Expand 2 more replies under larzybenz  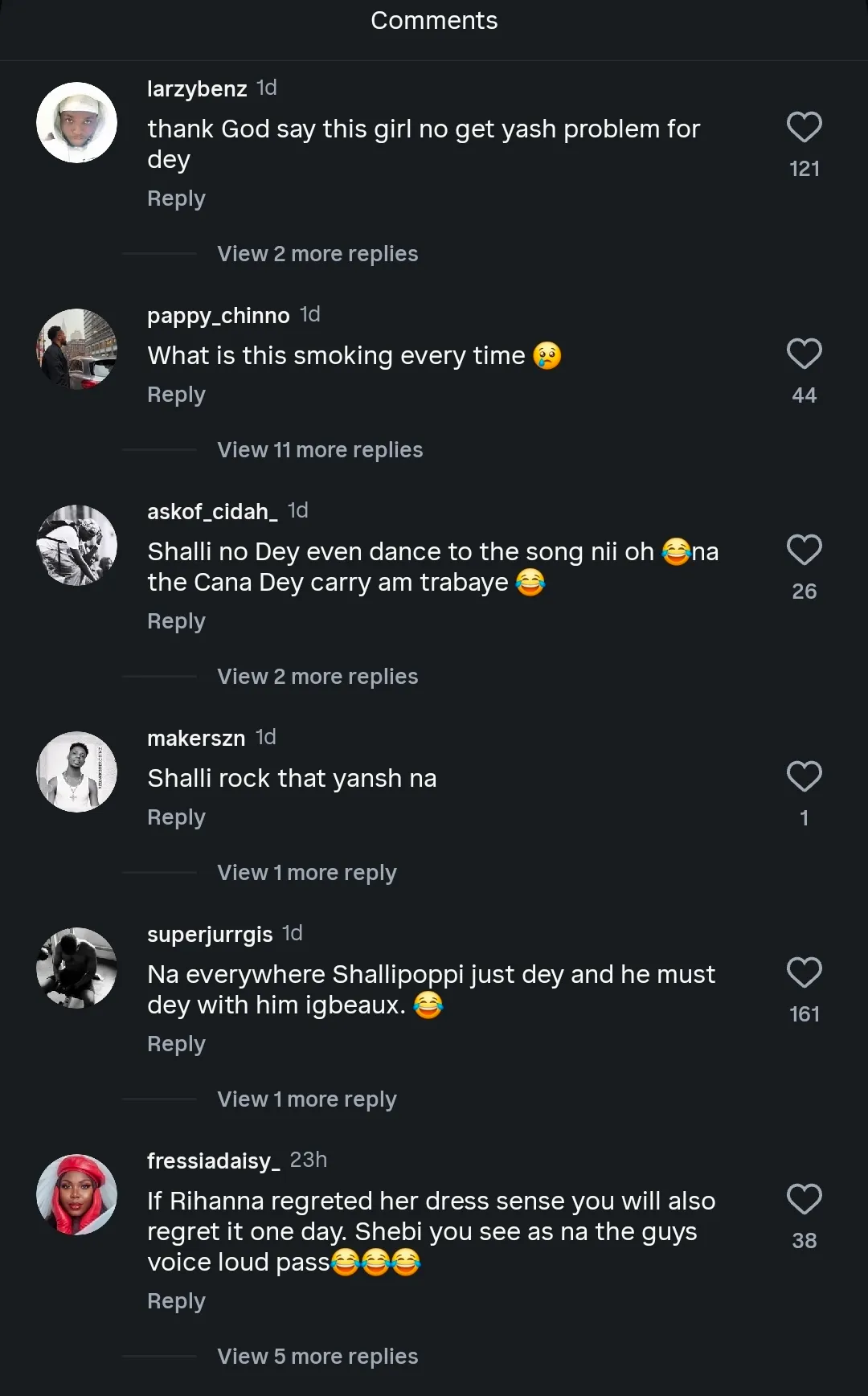(317, 254)
